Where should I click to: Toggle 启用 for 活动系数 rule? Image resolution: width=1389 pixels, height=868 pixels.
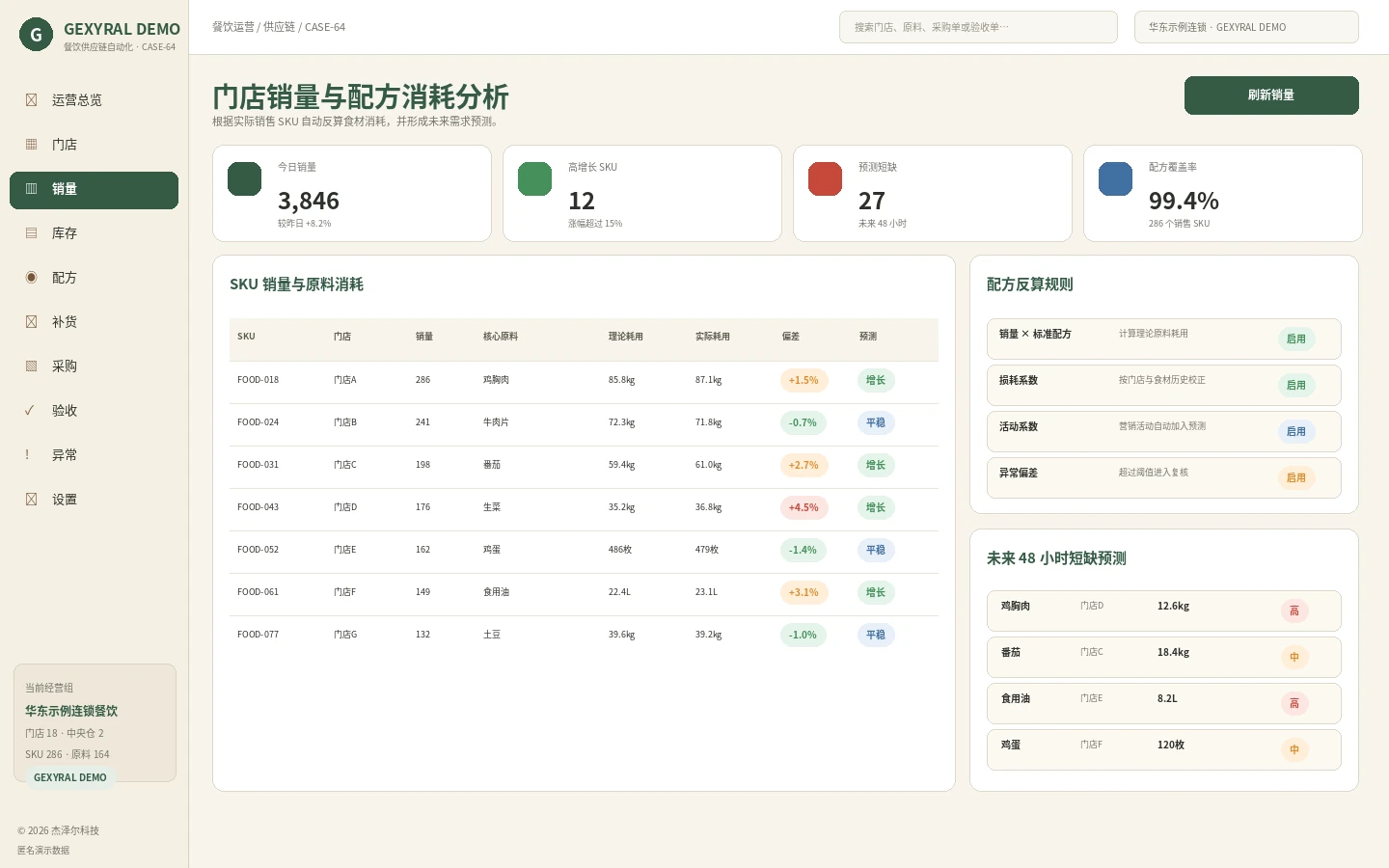(x=1296, y=432)
